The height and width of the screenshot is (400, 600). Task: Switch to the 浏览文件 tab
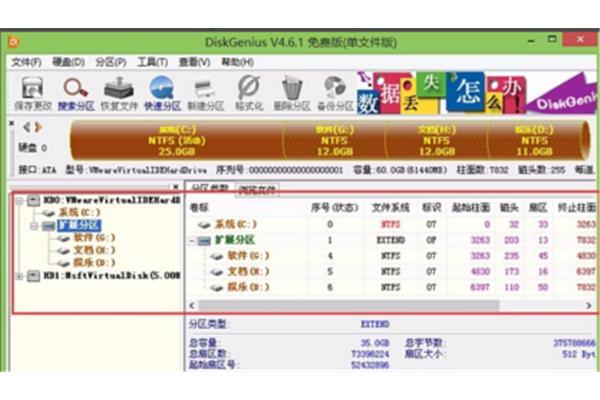coord(257,189)
